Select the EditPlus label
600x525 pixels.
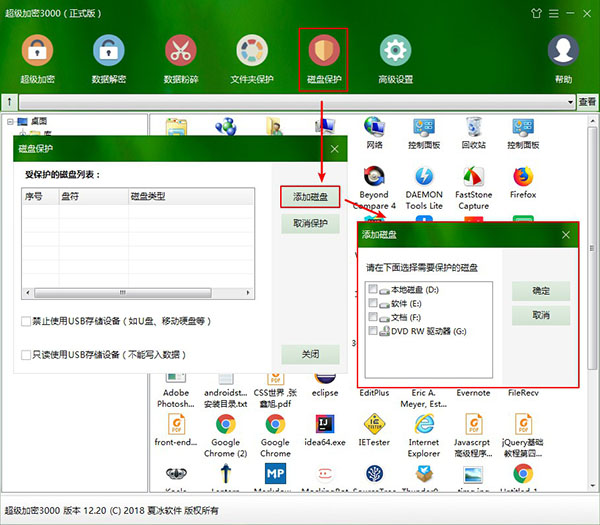(x=374, y=393)
